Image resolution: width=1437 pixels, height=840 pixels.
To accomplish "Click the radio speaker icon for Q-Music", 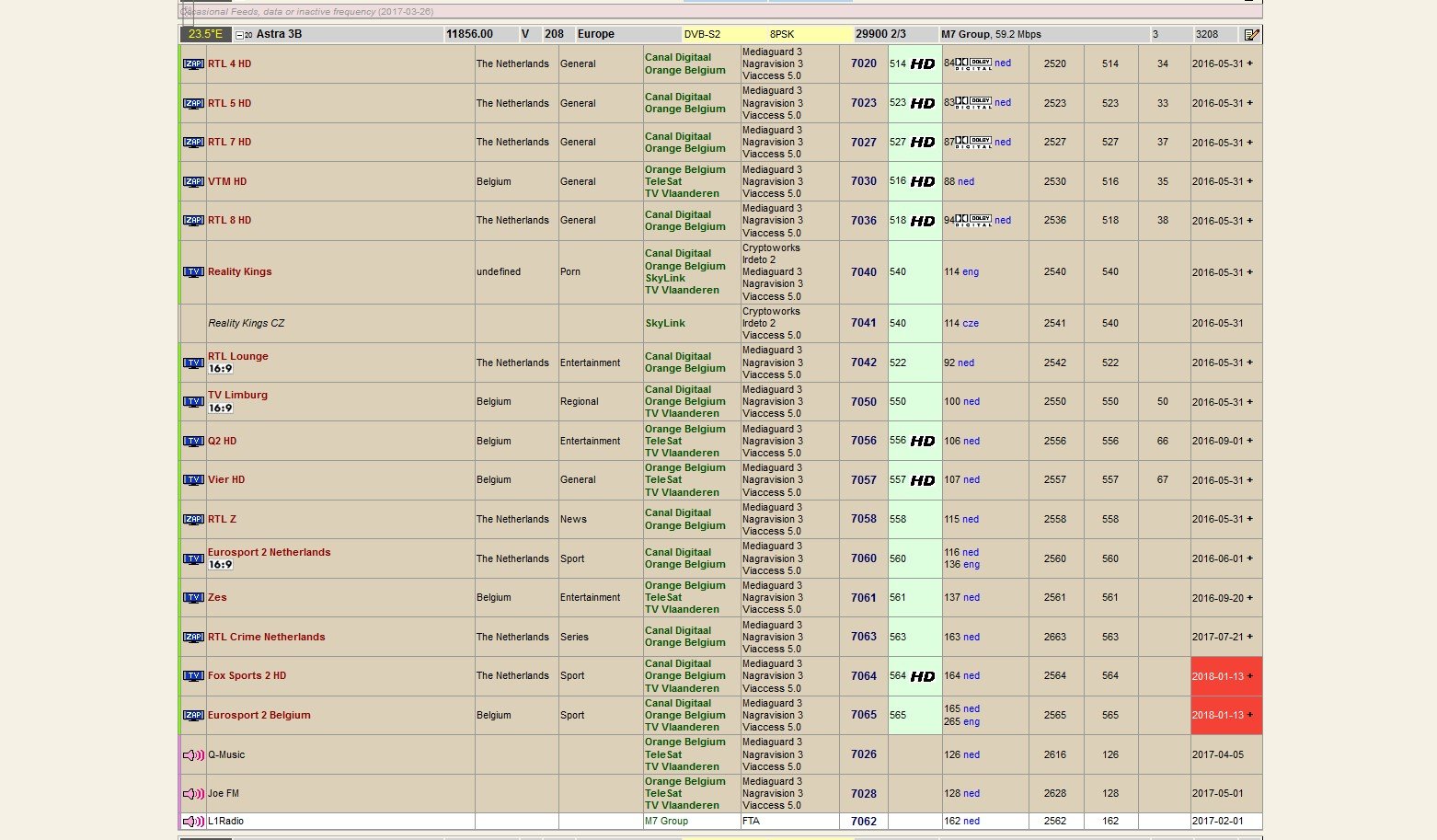I will pos(193,755).
